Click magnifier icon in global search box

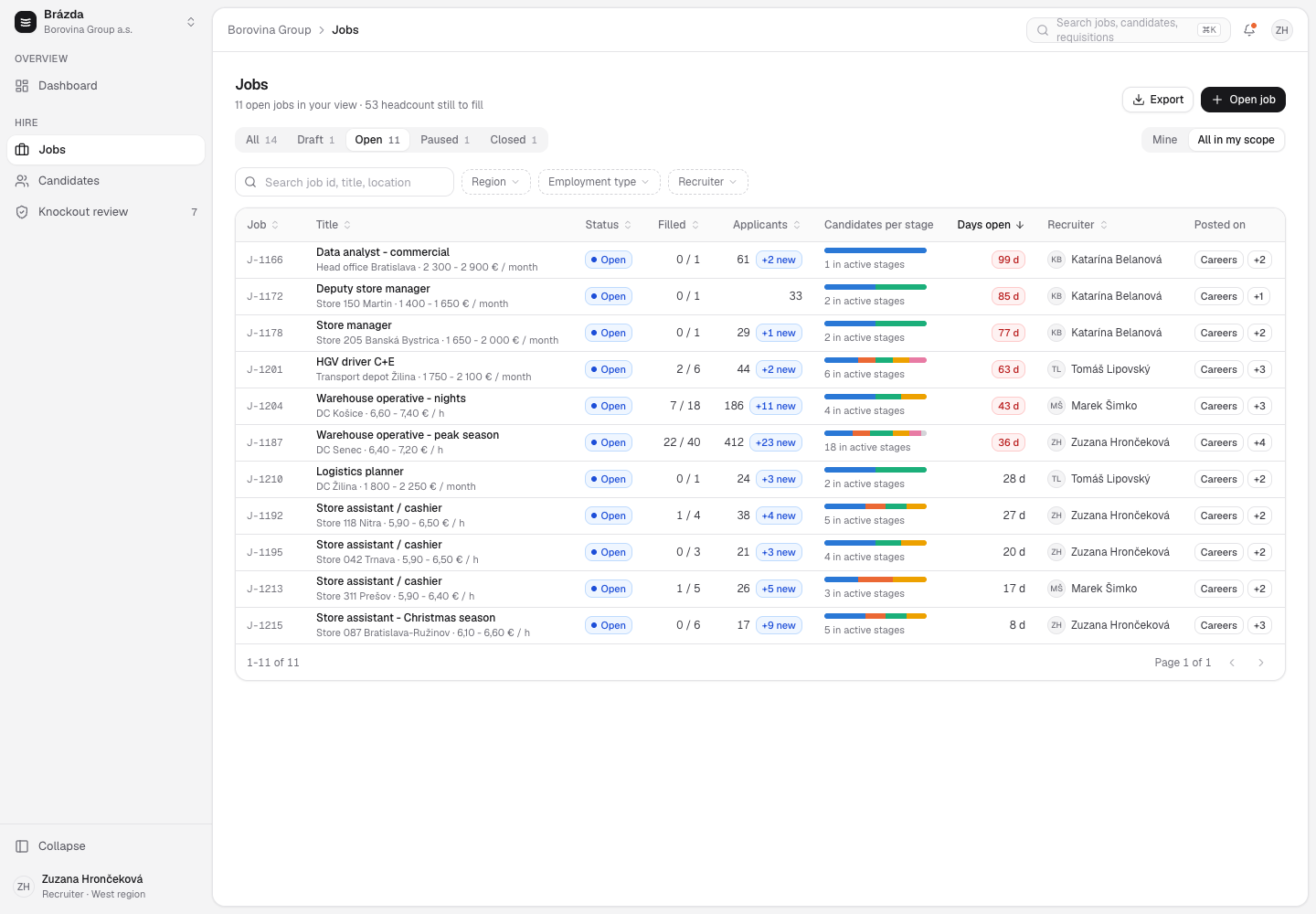click(1043, 30)
